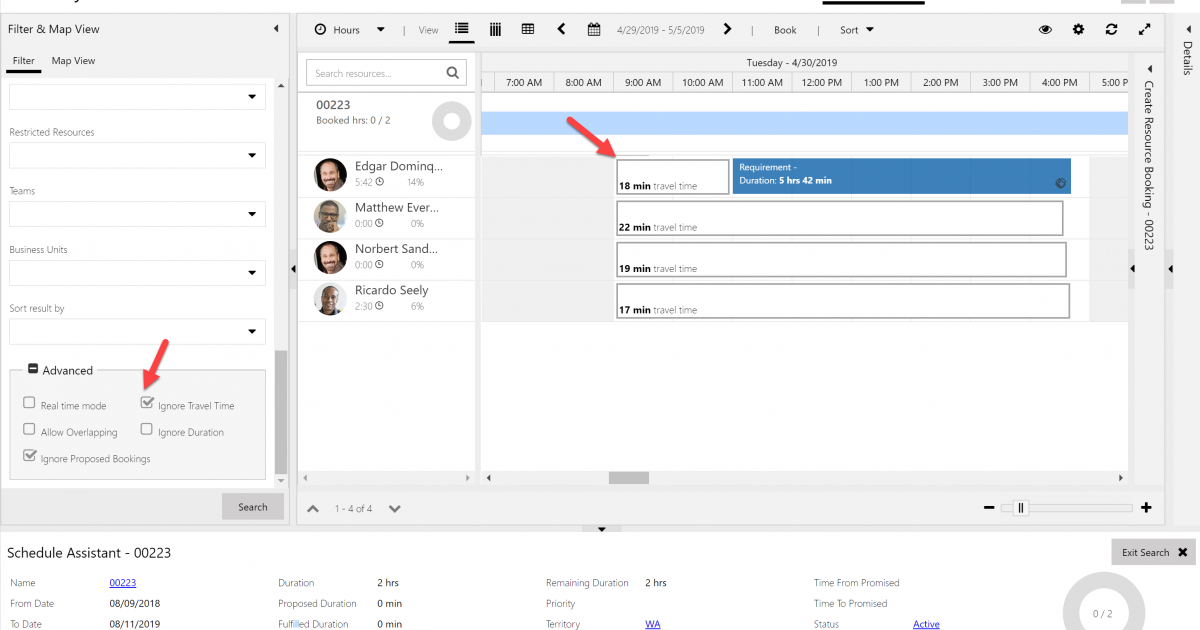Open schedule board settings via the gear icon

(1078, 30)
